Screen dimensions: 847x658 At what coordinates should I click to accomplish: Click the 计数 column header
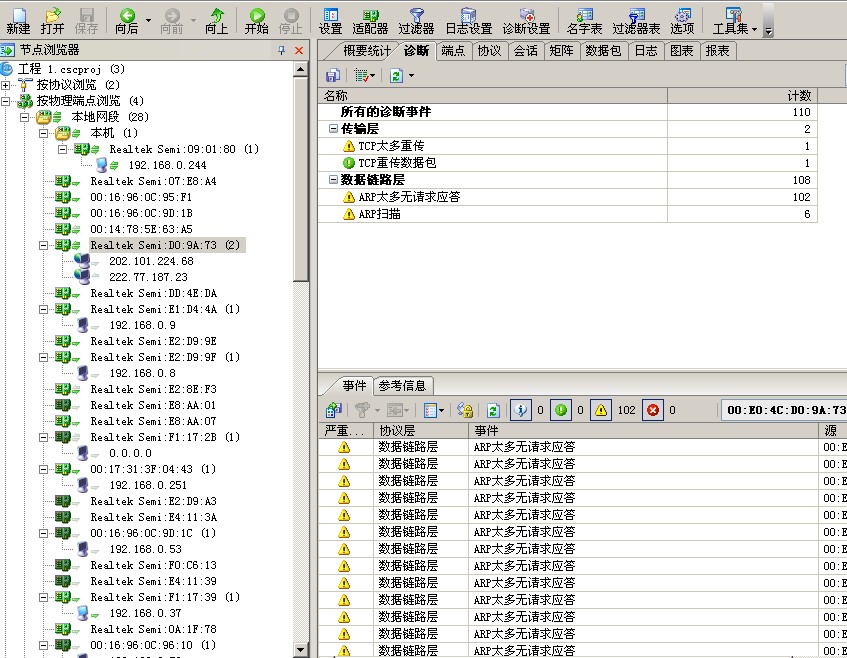coord(798,95)
